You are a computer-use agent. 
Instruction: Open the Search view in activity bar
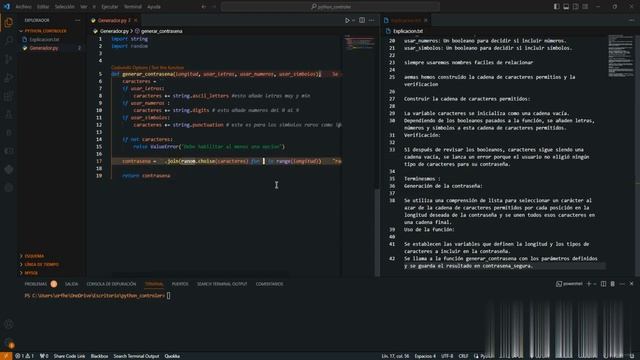pos(9,40)
